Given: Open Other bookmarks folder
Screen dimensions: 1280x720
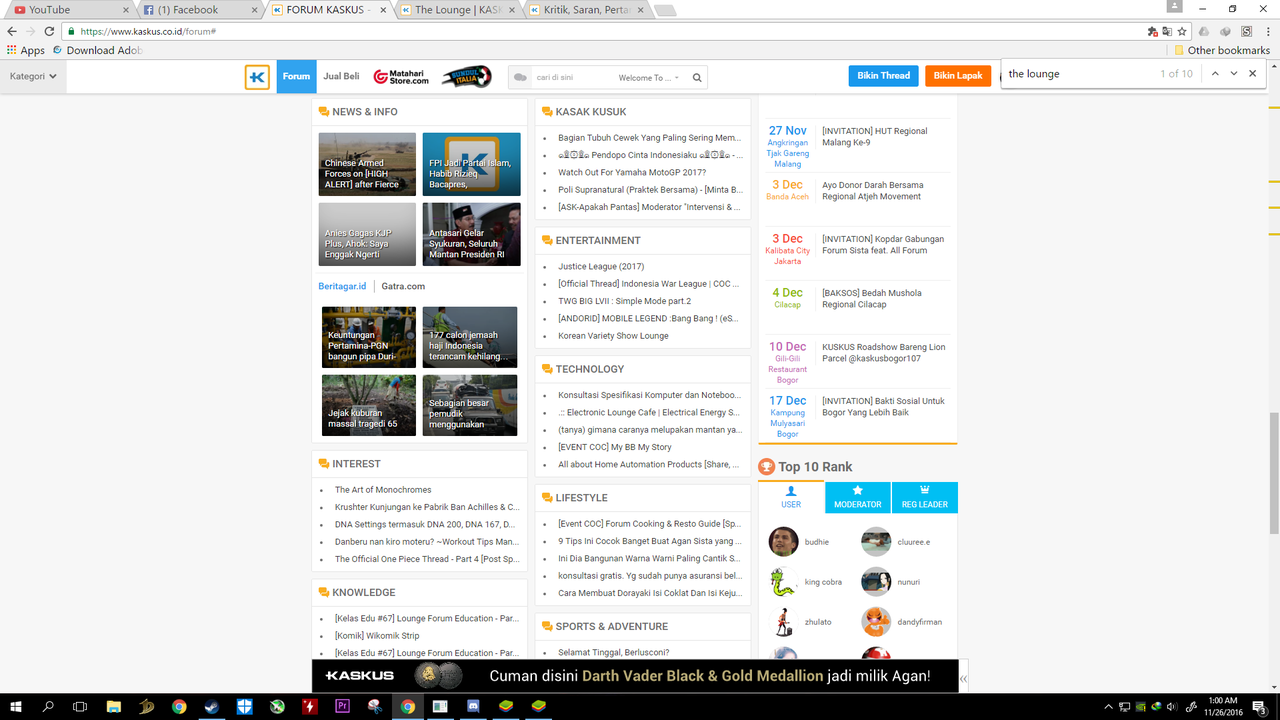Looking at the screenshot, I should click(1221, 50).
